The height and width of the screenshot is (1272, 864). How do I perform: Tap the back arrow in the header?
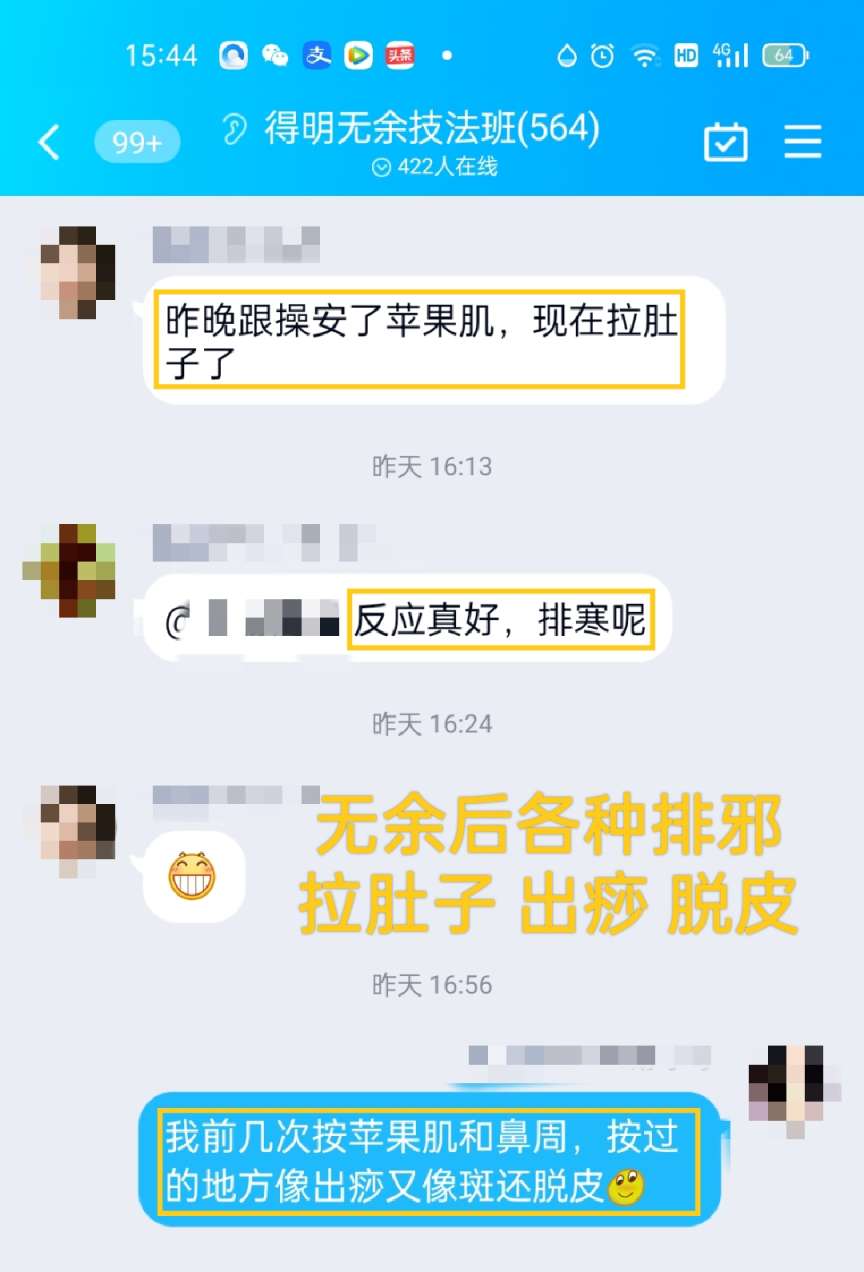48,143
